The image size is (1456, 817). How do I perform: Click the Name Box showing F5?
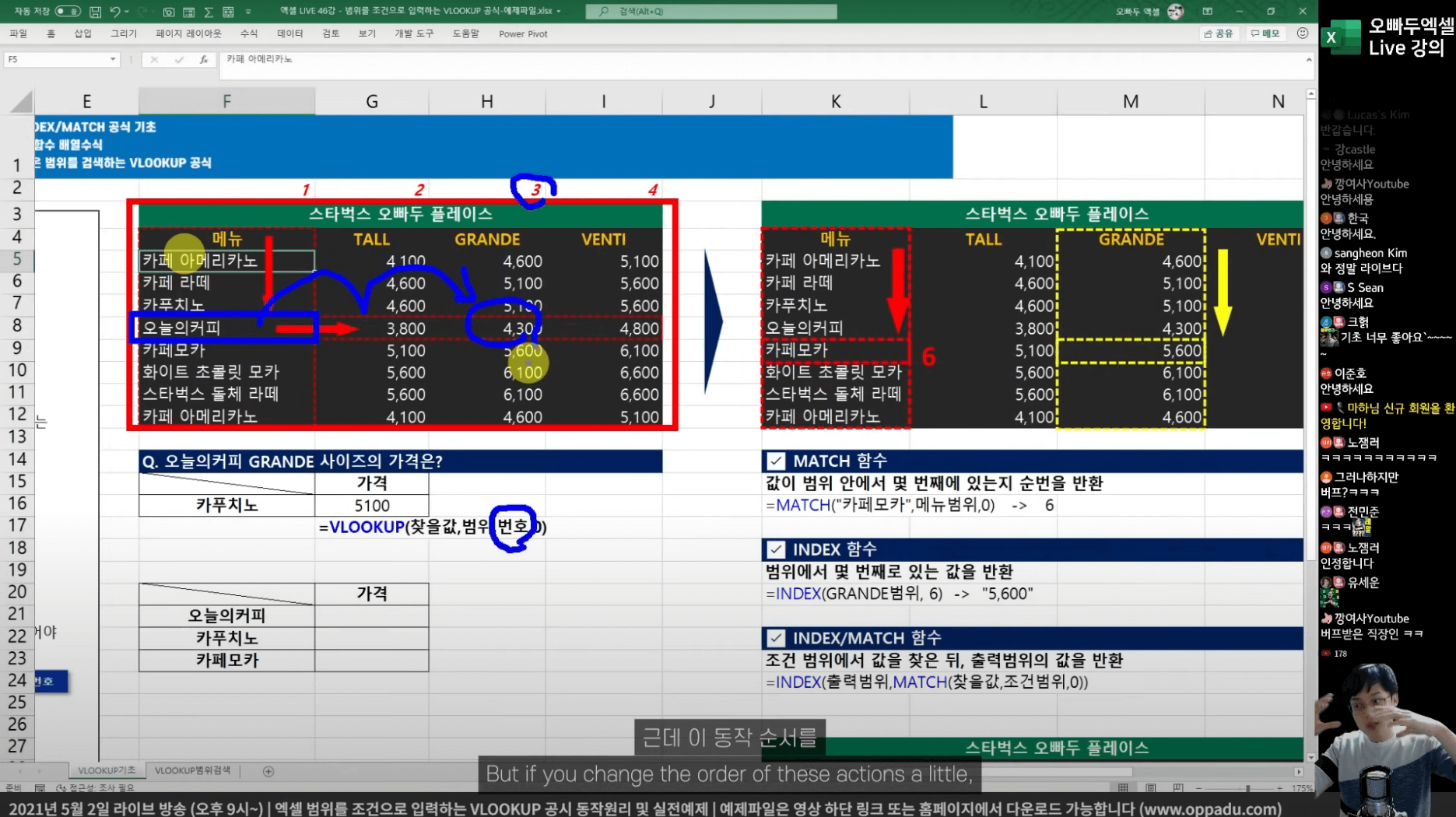tap(56, 59)
